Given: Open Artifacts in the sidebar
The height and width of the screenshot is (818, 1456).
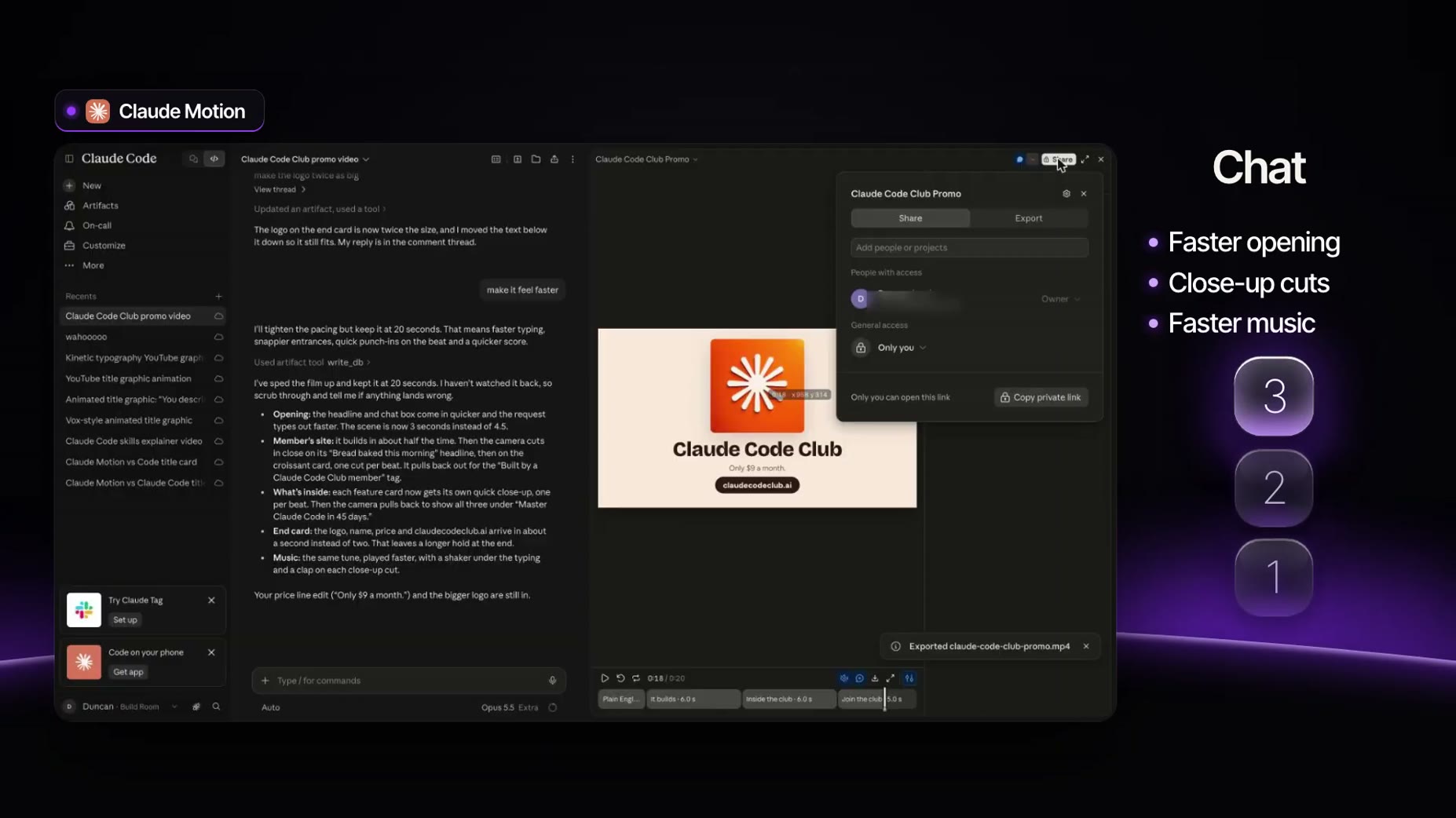Looking at the screenshot, I should tap(100, 206).
